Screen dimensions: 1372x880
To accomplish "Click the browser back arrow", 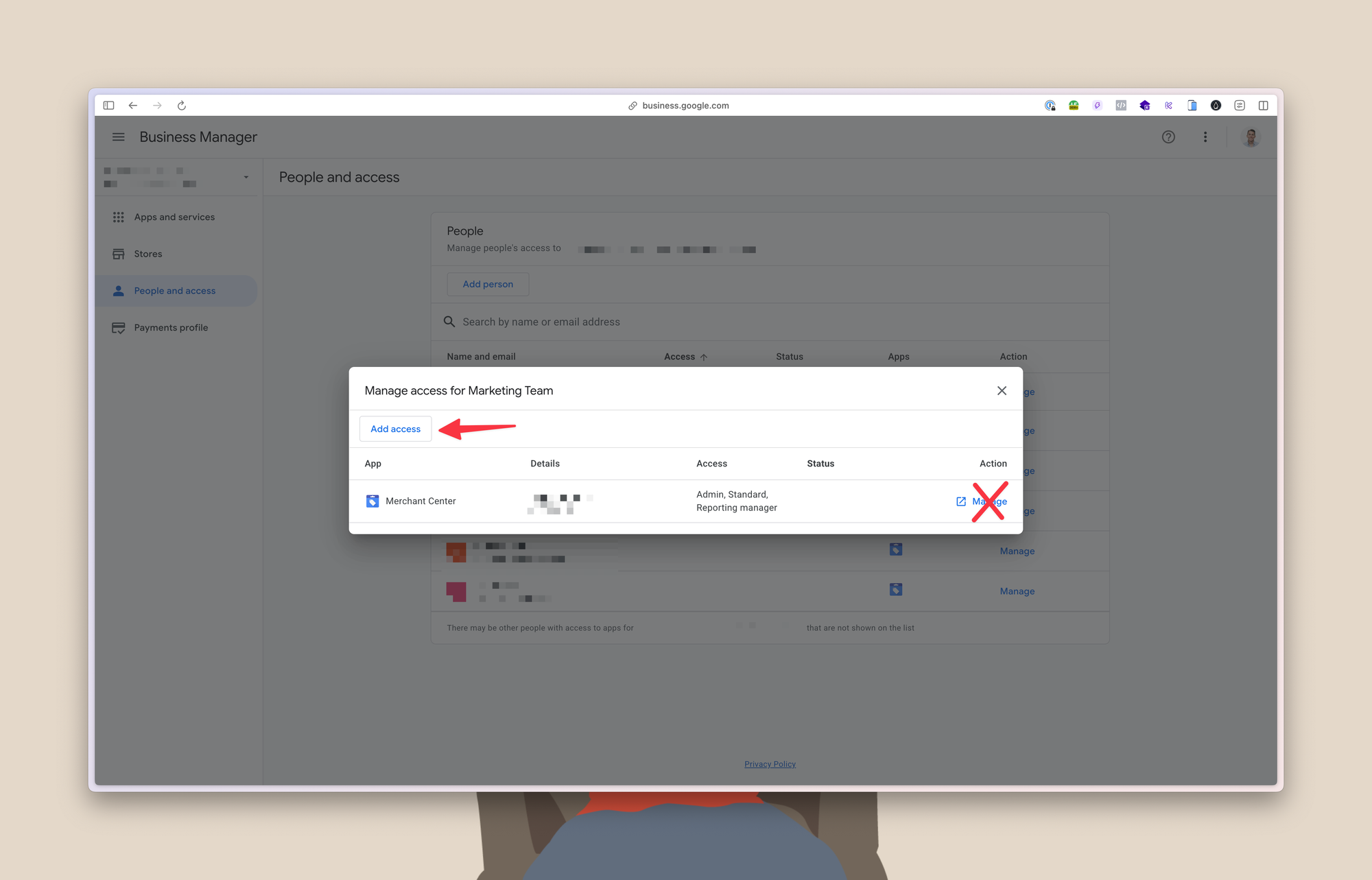I will 133,106.
